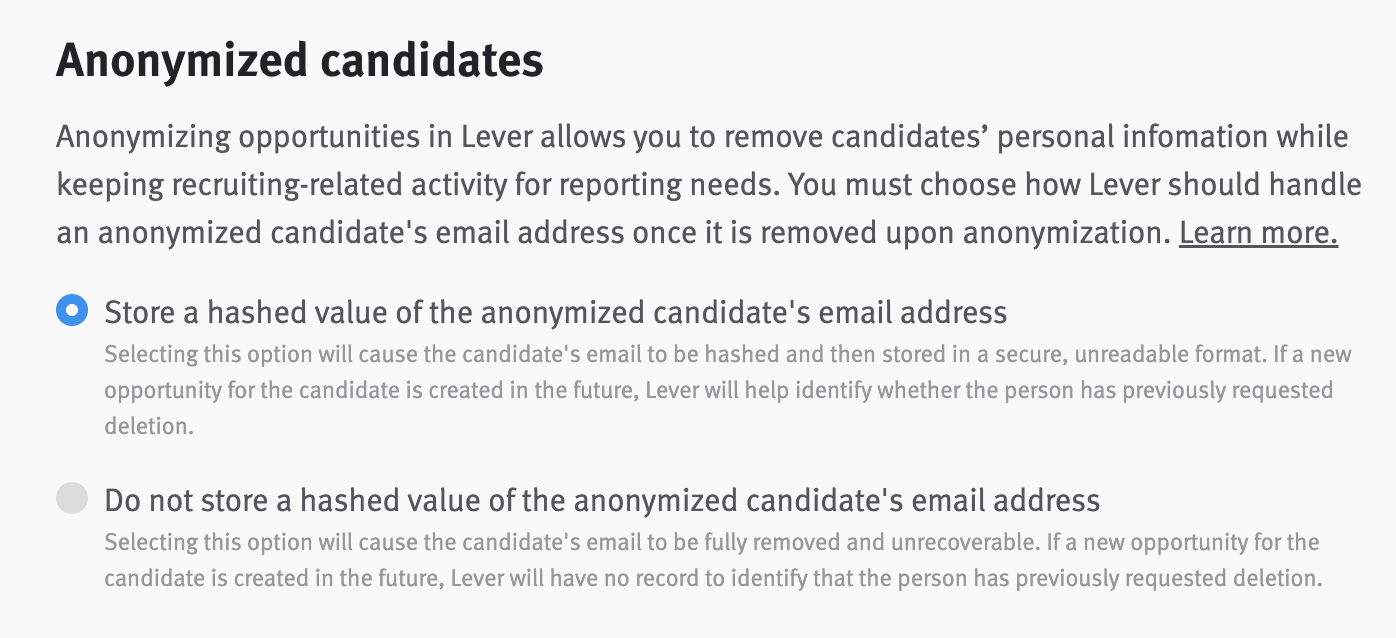Screen dimensions: 1396x638
Task: Open the Learn more link
Action: click(1258, 234)
